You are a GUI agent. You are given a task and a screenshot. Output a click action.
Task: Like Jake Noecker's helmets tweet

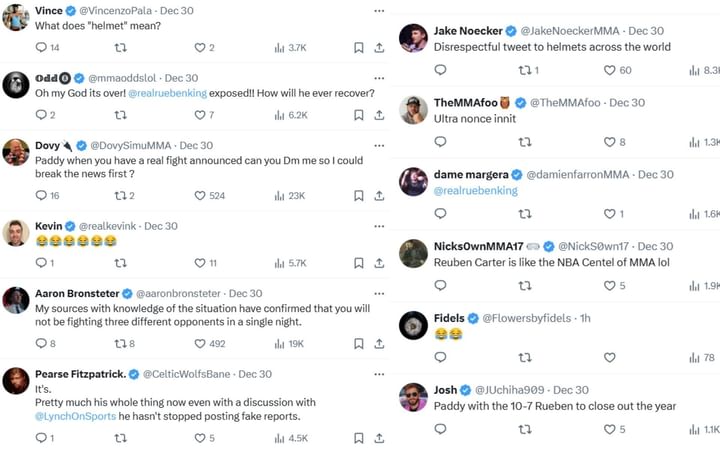[x=610, y=70]
